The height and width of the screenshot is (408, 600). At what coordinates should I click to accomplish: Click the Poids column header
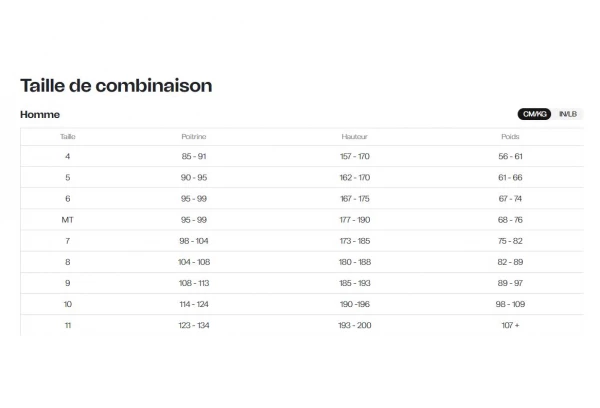tap(510, 136)
